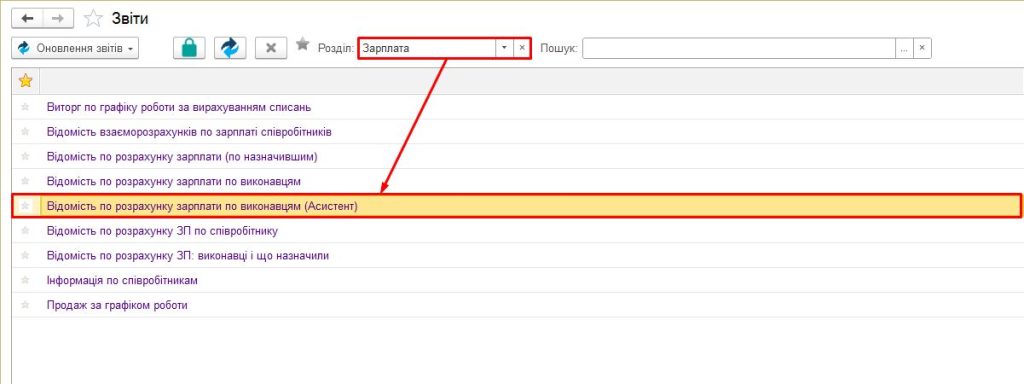Expand the Розділ dropdown arrow

tap(504, 48)
